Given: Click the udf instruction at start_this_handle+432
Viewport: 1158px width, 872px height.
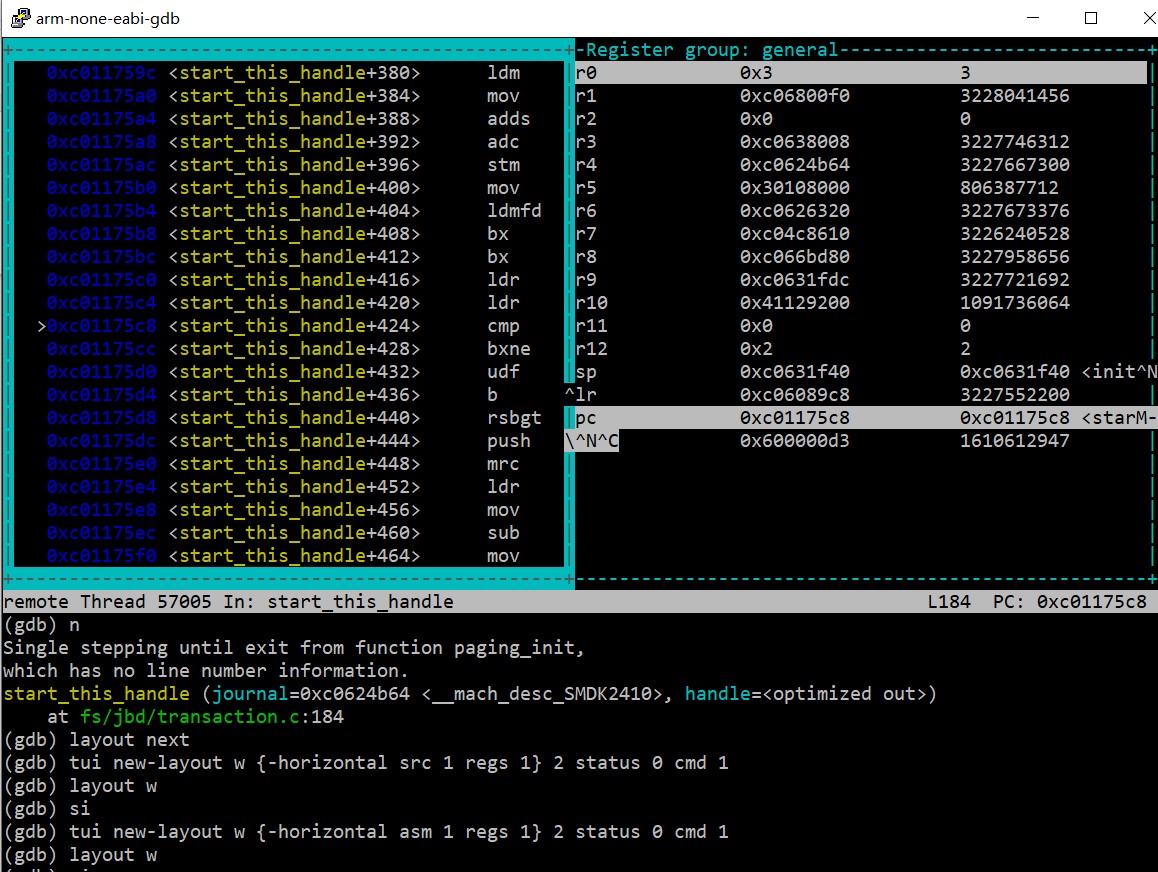Looking at the screenshot, I should (x=288, y=371).
